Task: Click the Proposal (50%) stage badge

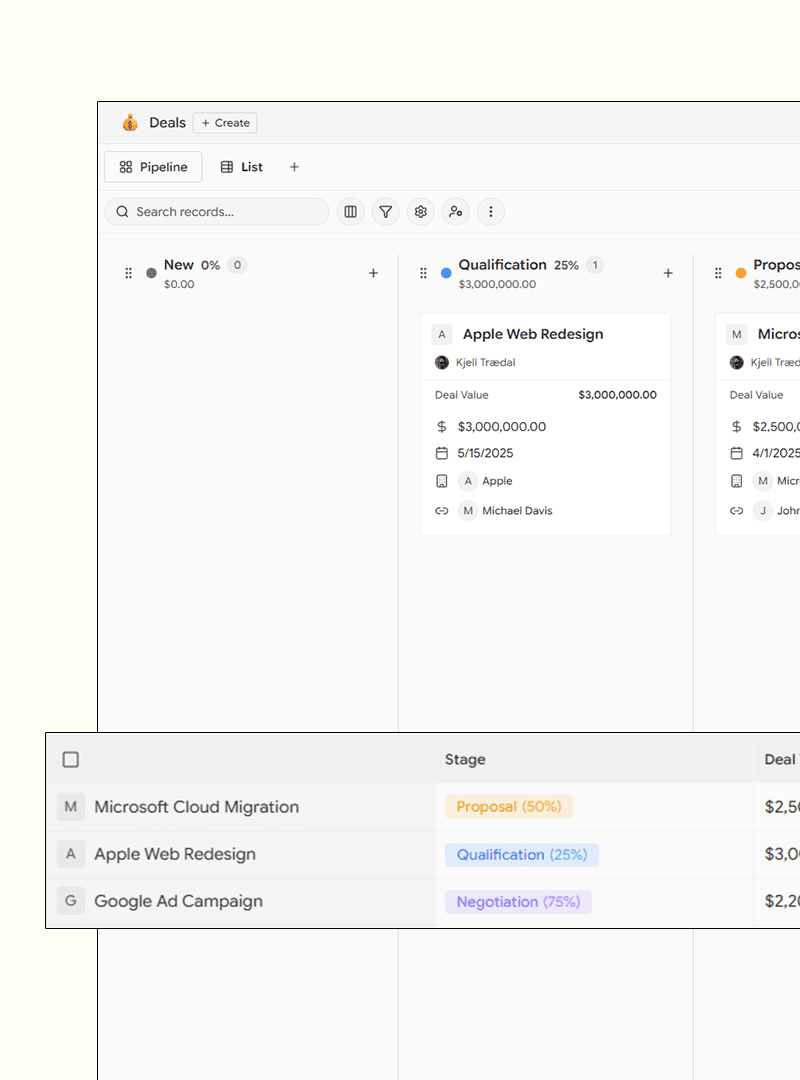Action: (x=509, y=807)
